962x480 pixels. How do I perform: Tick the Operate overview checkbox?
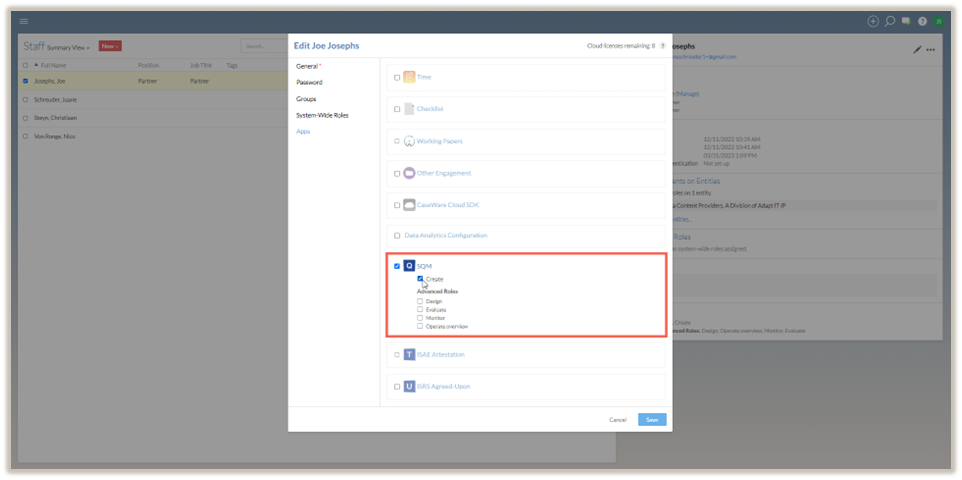(421, 326)
